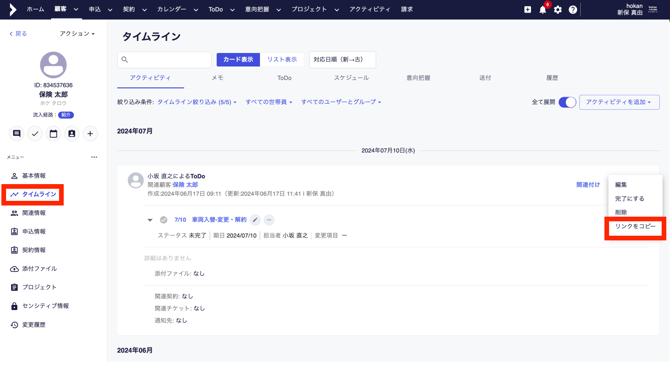Click the search magnifier icon
Screen dimensions: 670x391
point(125,59)
